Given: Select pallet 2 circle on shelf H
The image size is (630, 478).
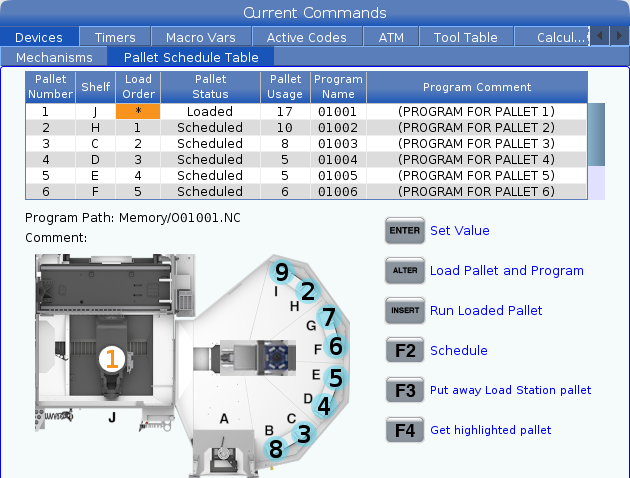Looking at the screenshot, I should [x=308, y=291].
